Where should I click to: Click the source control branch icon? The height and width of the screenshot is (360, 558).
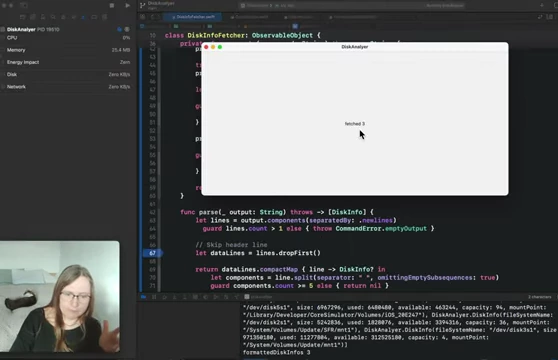click(143, 5)
